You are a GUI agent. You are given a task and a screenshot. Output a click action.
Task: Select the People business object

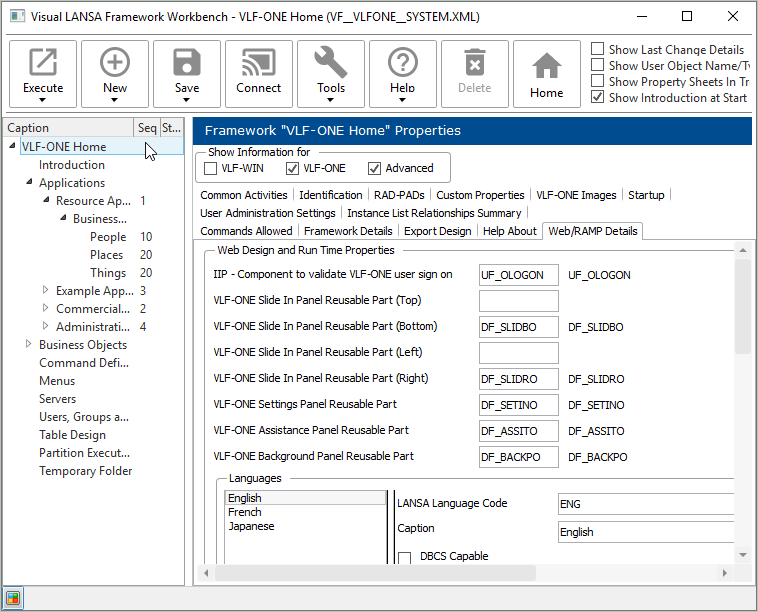108,237
